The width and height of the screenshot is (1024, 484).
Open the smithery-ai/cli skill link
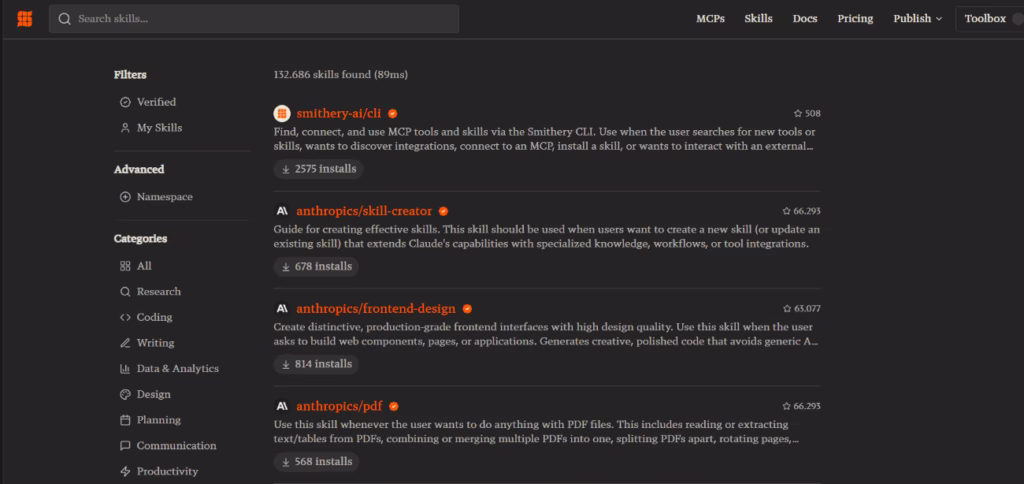click(338, 114)
